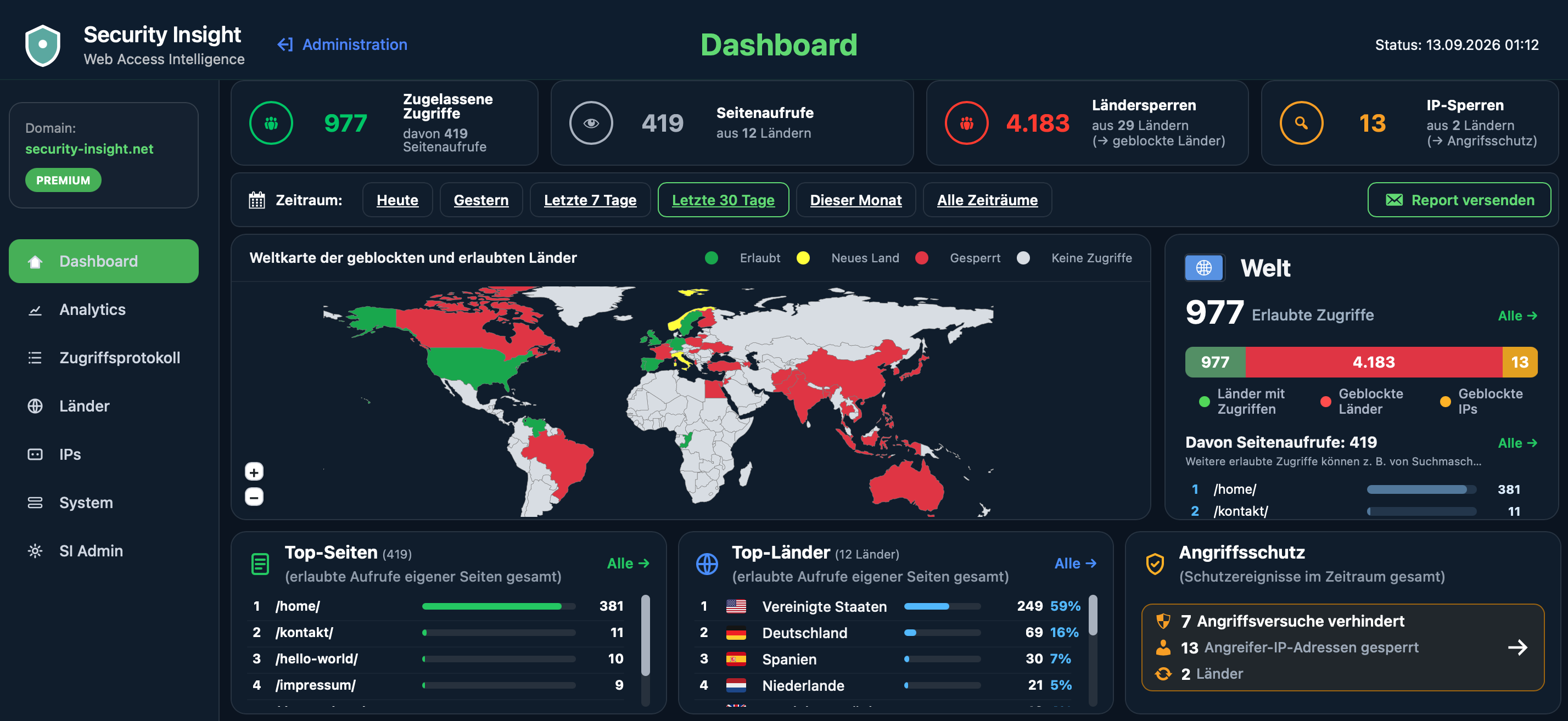The height and width of the screenshot is (721, 1568).
Task: Open Analytics in the sidebar
Action: pos(103,309)
